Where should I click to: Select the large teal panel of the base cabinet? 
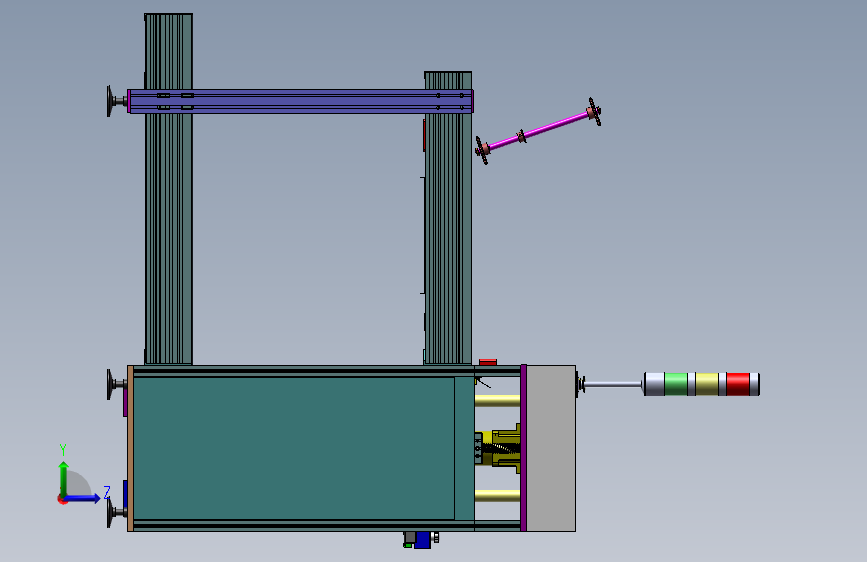tap(294, 448)
